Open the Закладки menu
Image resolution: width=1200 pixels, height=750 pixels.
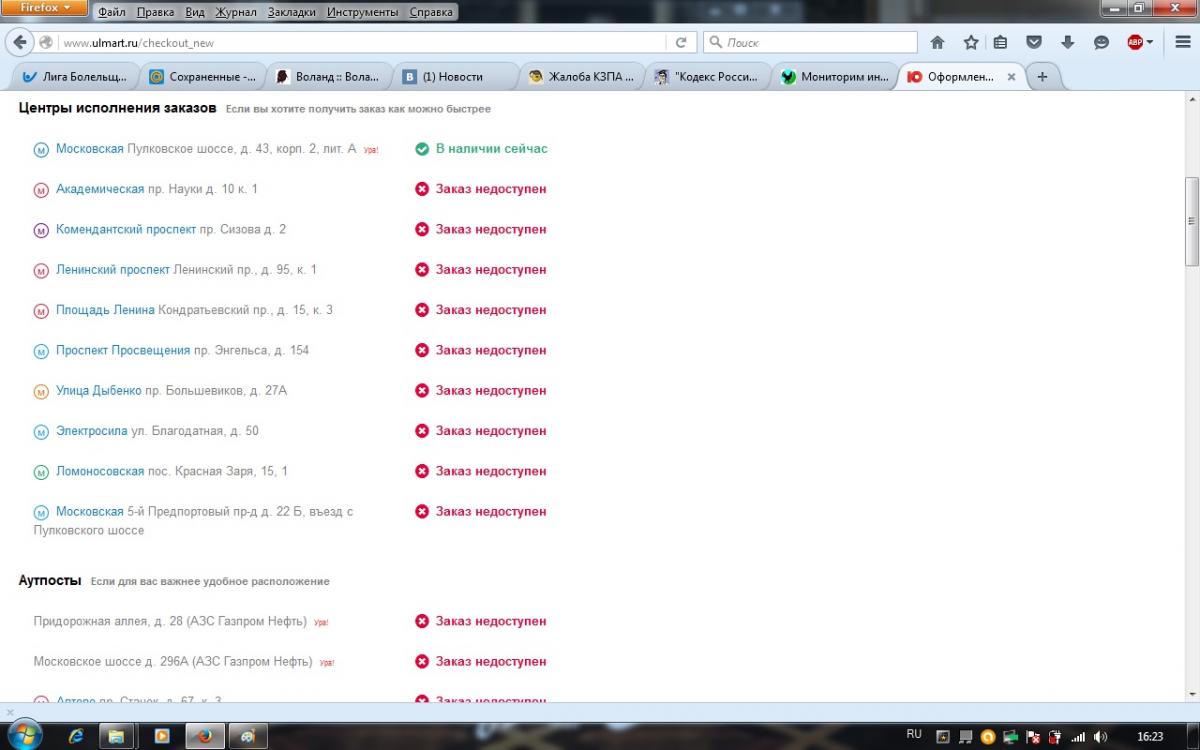pyautogui.click(x=292, y=13)
